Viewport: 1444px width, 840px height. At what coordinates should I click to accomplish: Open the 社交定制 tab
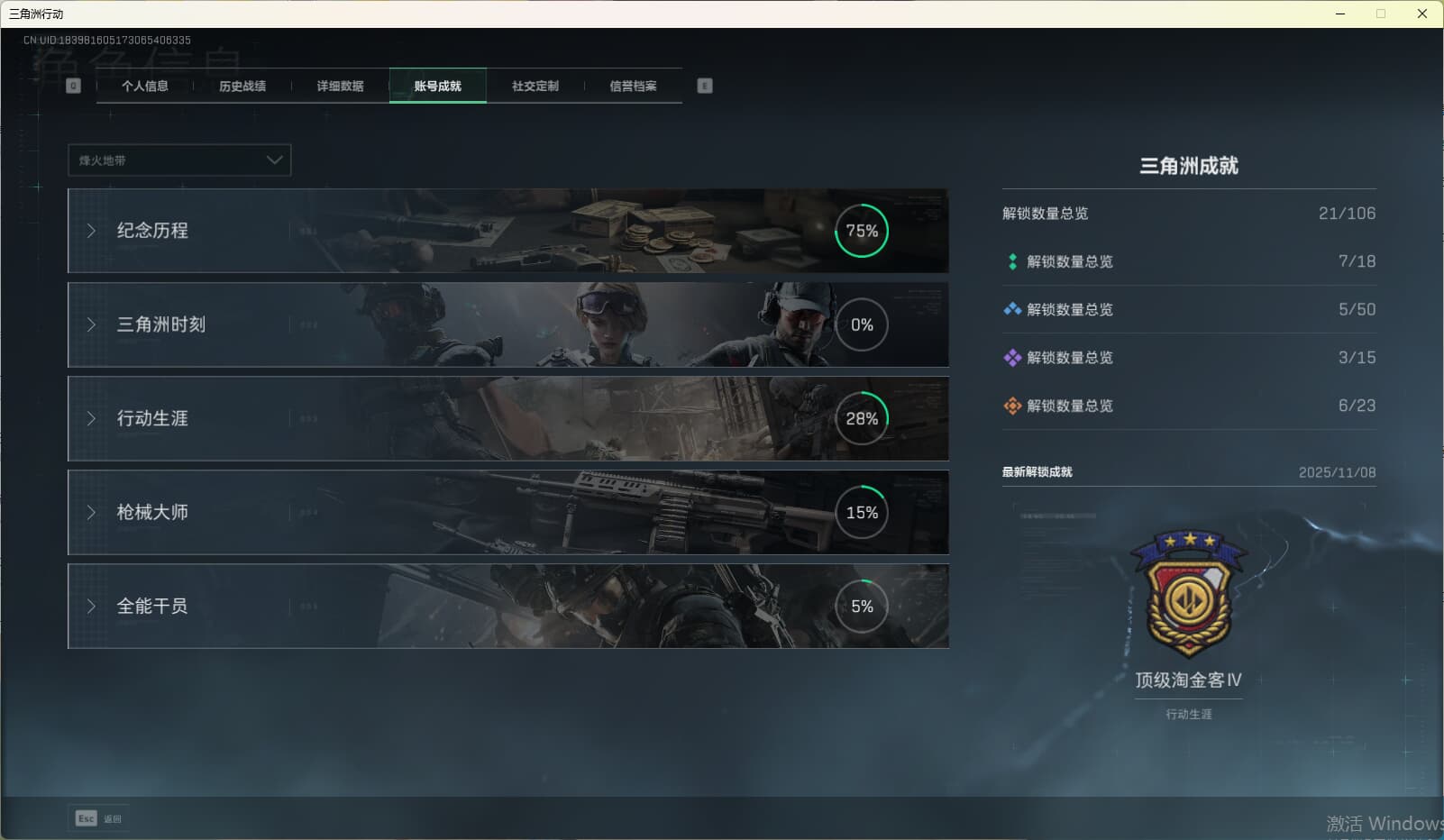[x=535, y=86]
